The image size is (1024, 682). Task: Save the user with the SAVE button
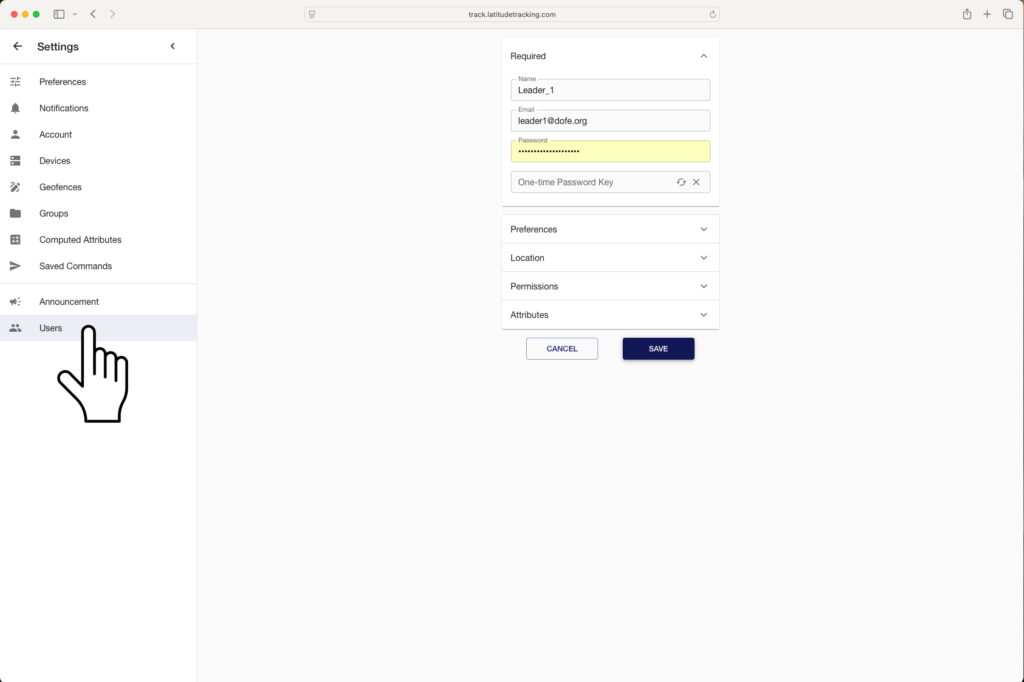658,348
